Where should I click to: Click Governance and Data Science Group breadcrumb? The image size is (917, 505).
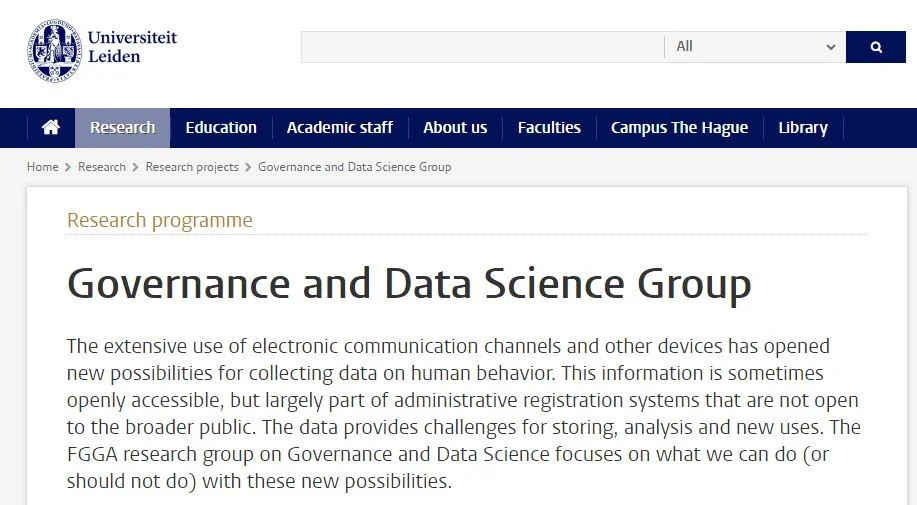click(354, 167)
